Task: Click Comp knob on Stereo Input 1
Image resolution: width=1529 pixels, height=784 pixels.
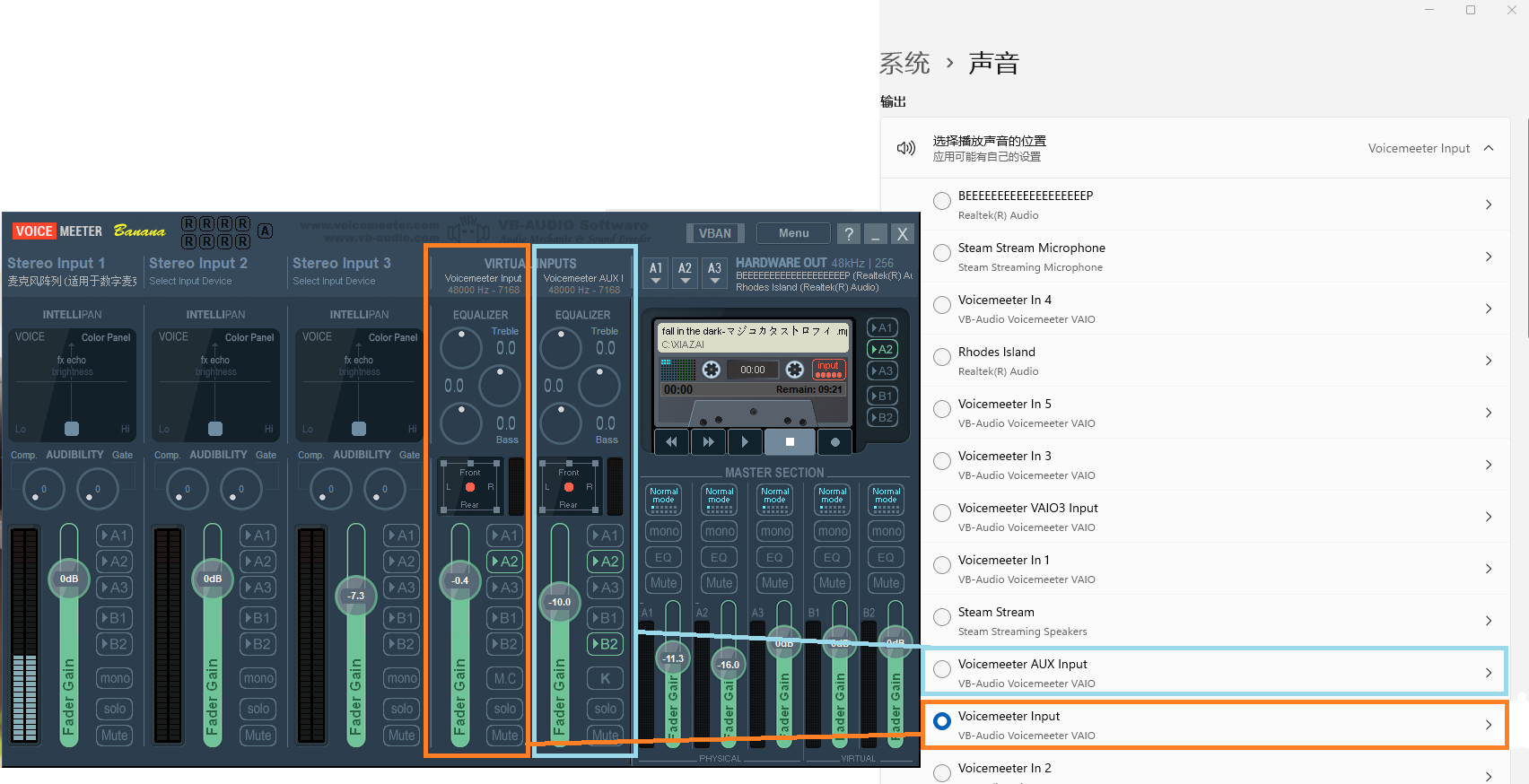Action: tap(44, 489)
